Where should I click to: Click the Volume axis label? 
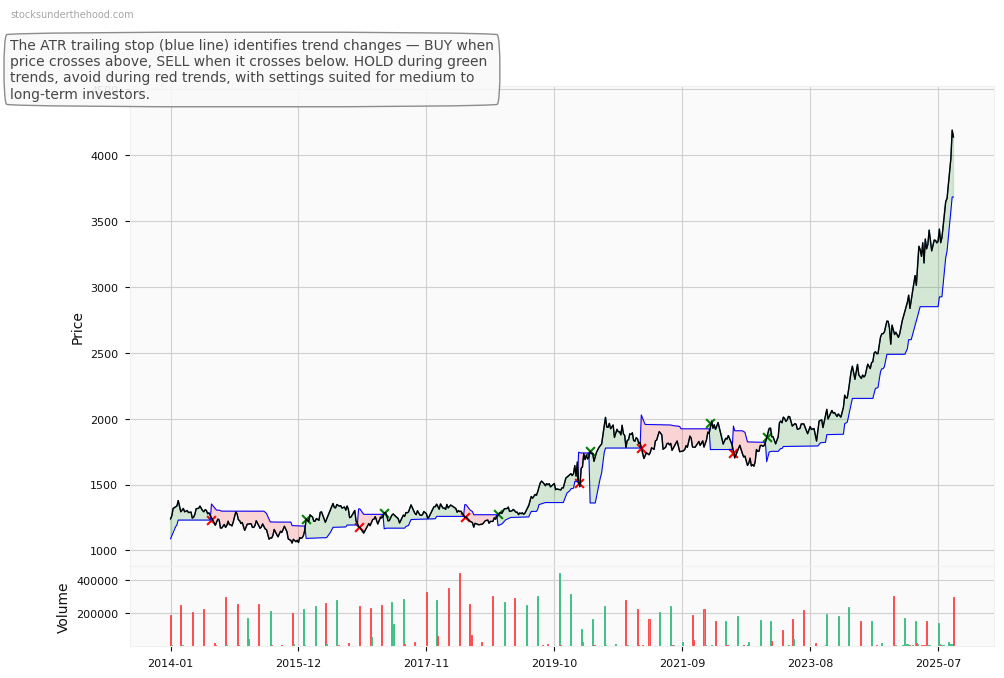coord(63,608)
